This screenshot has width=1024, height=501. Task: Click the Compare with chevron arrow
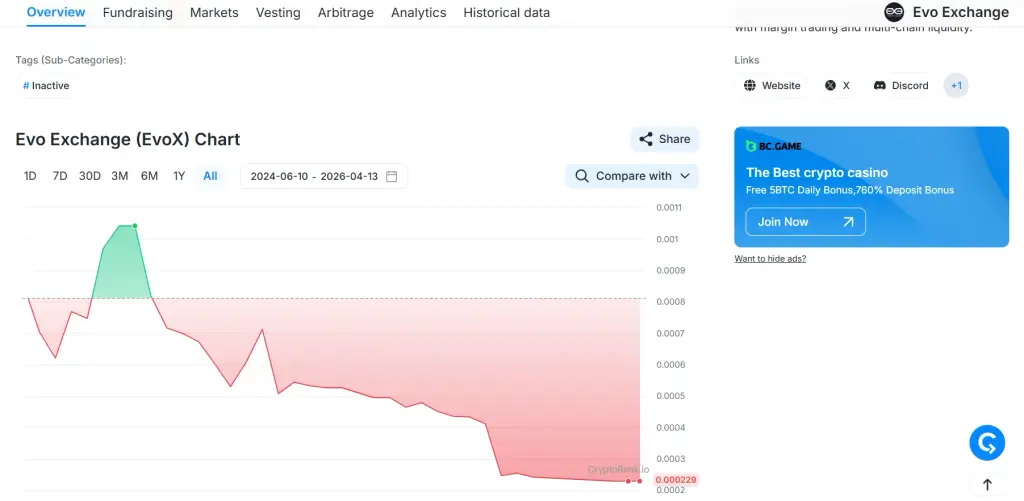coord(685,176)
